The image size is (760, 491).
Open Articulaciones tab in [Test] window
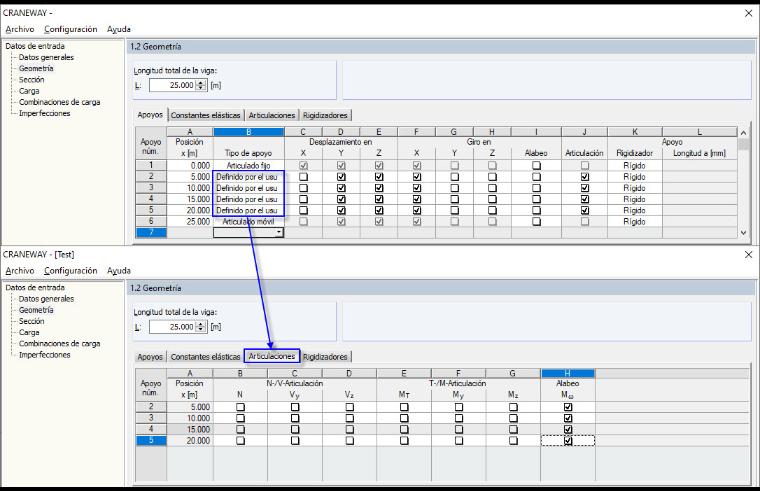click(272, 356)
